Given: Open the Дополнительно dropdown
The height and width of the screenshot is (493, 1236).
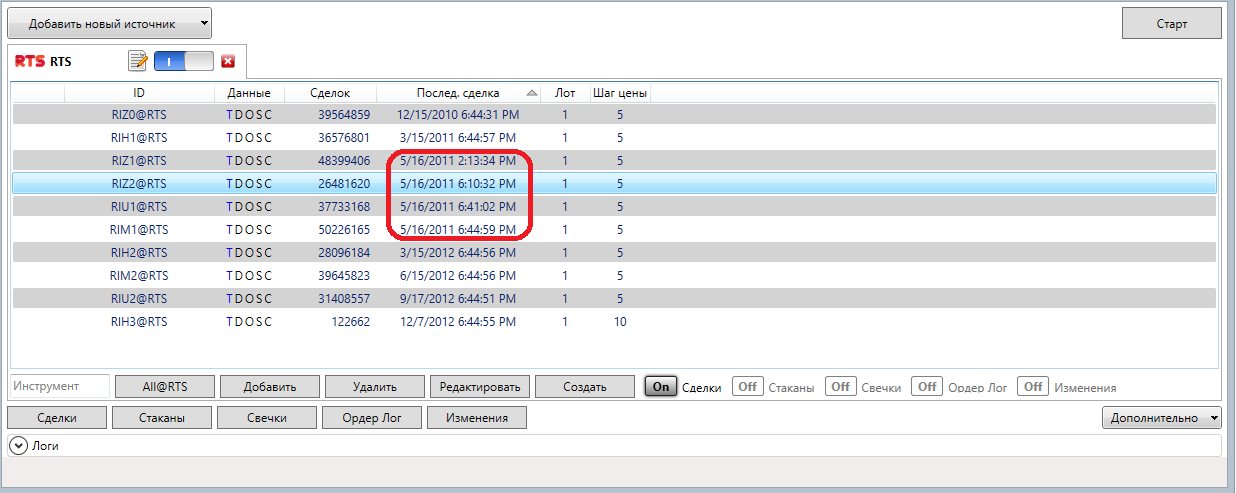Looking at the screenshot, I should coord(1162,418).
